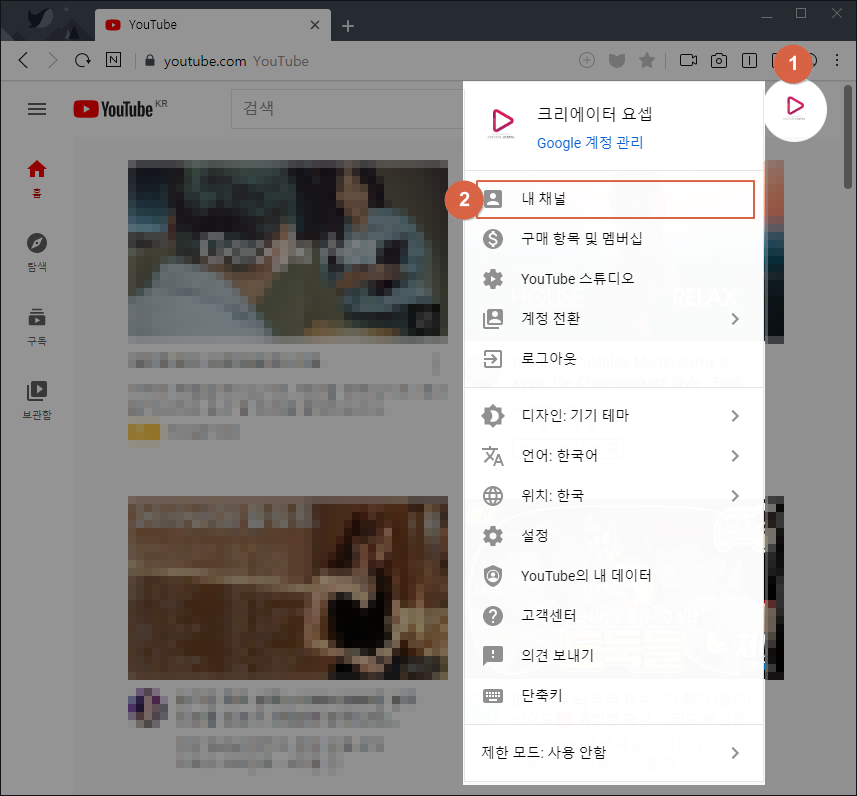The height and width of the screenshot is (796, 857).
Task: Open the second video thumbnail below
Action: coord(288,588)
